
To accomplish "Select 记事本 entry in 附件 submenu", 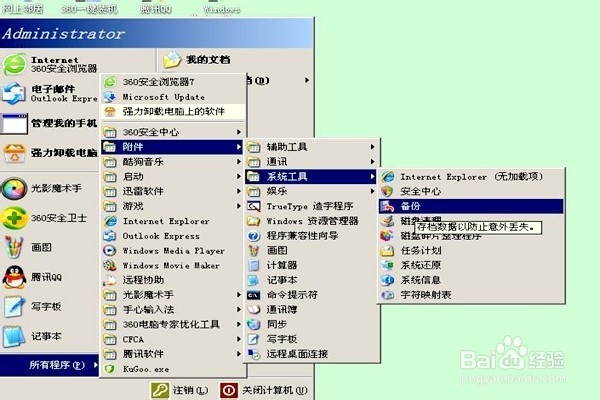I will (311, 280).
